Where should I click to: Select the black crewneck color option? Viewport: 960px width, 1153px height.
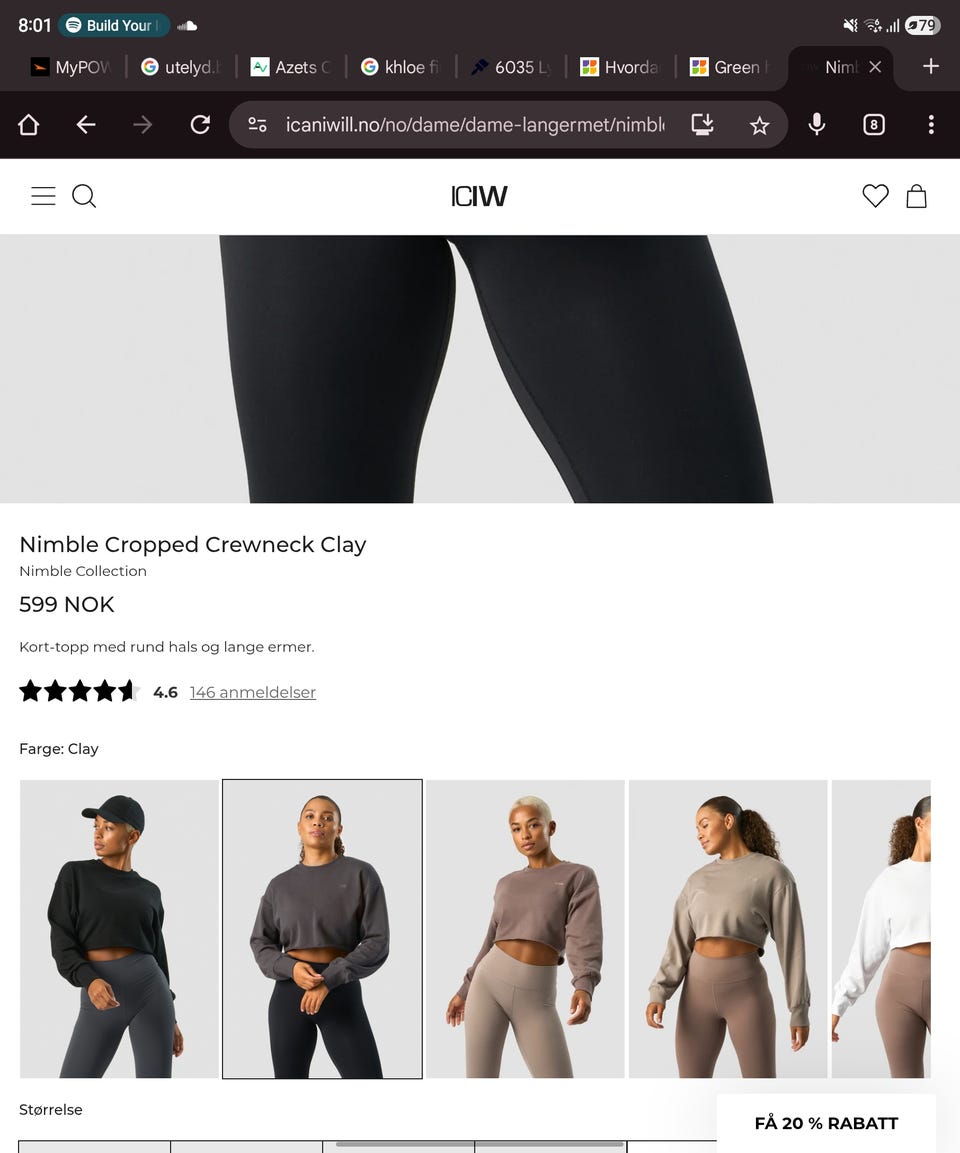[119, 929]
